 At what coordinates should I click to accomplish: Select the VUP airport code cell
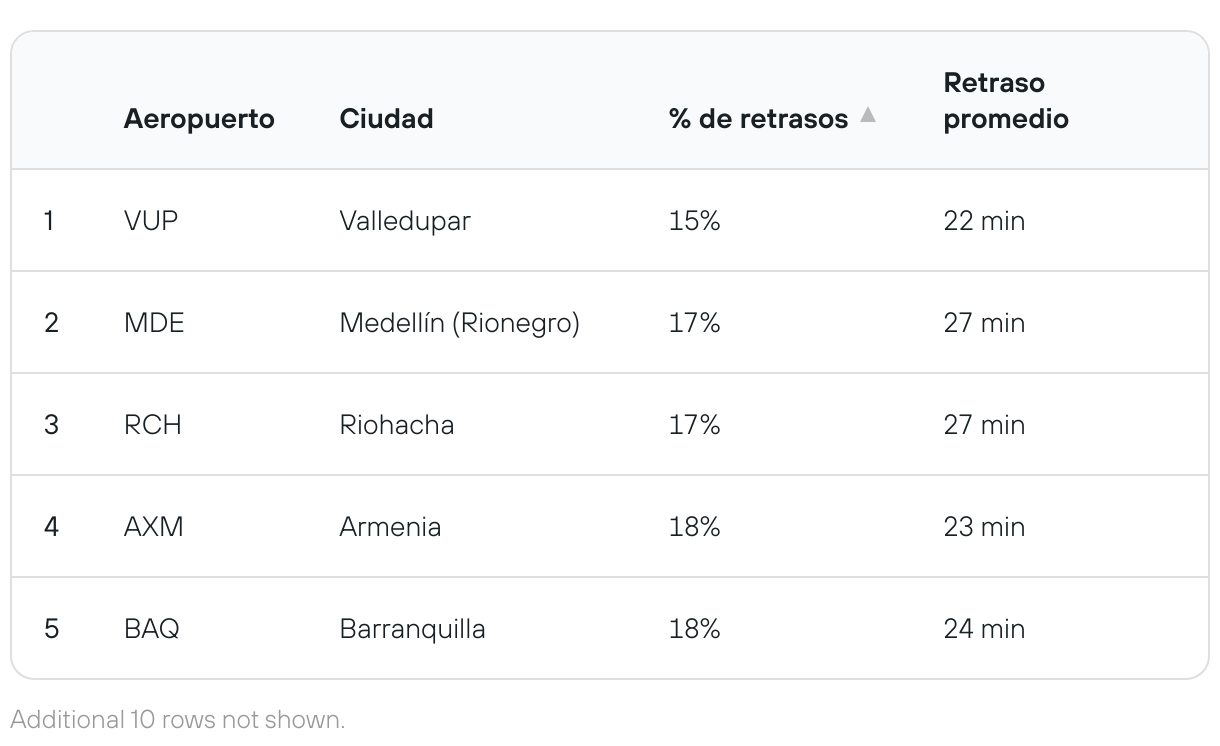tap(150, 221)
